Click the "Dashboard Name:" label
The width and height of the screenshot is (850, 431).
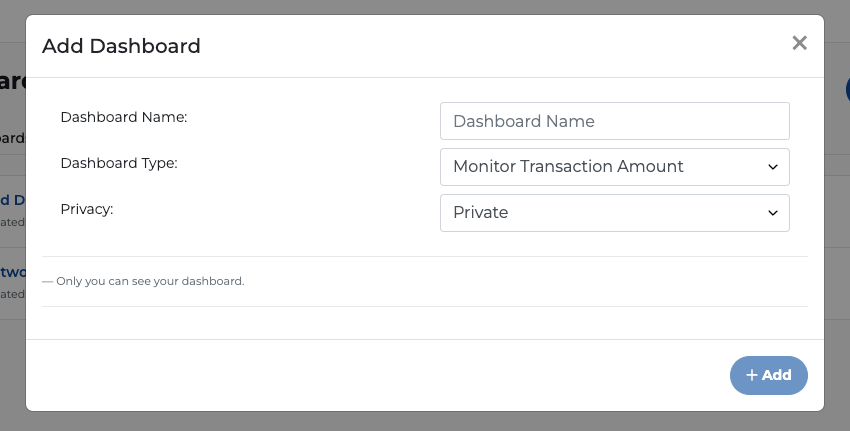coord(124,117)
